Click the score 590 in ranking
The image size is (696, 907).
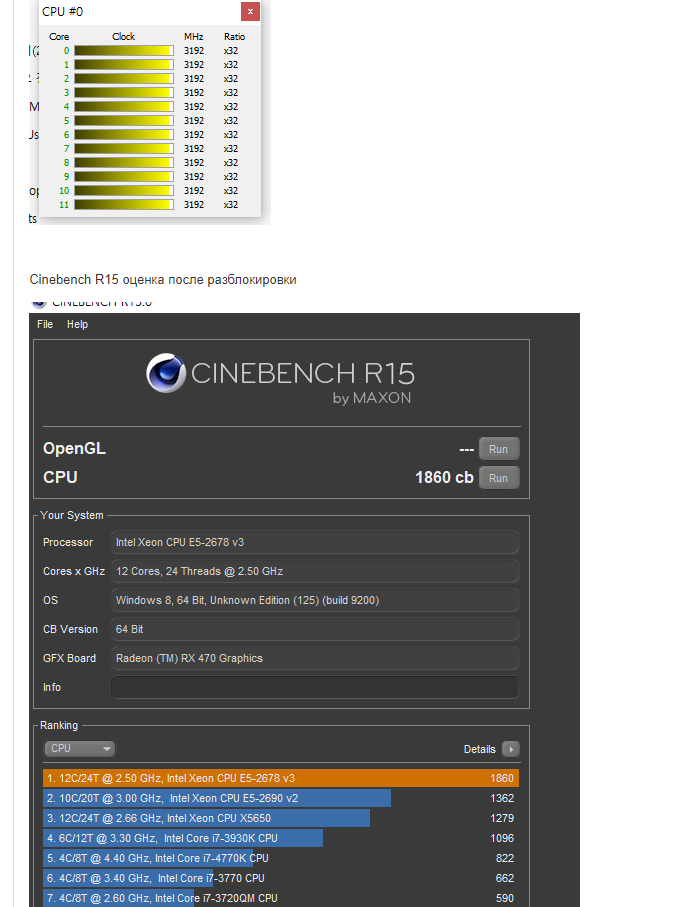coord(504,898)
